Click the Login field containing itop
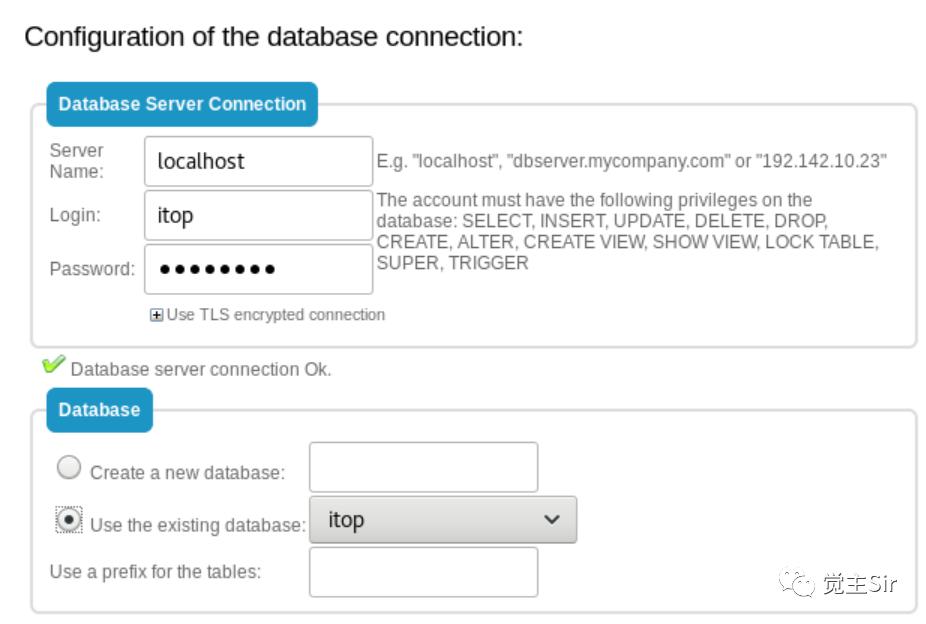Screen dimensions: 926x624 click(258, 214)
